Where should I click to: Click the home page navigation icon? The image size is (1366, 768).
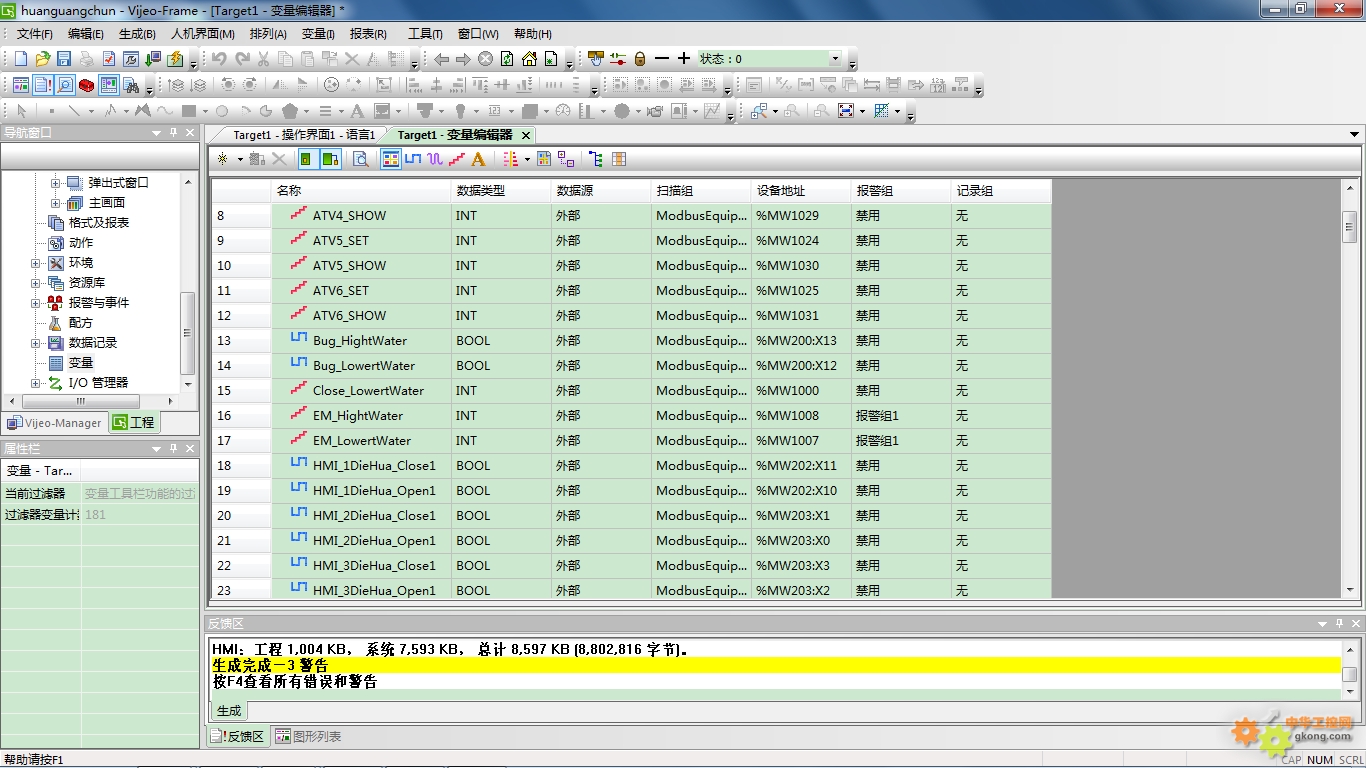pos(529,59)
